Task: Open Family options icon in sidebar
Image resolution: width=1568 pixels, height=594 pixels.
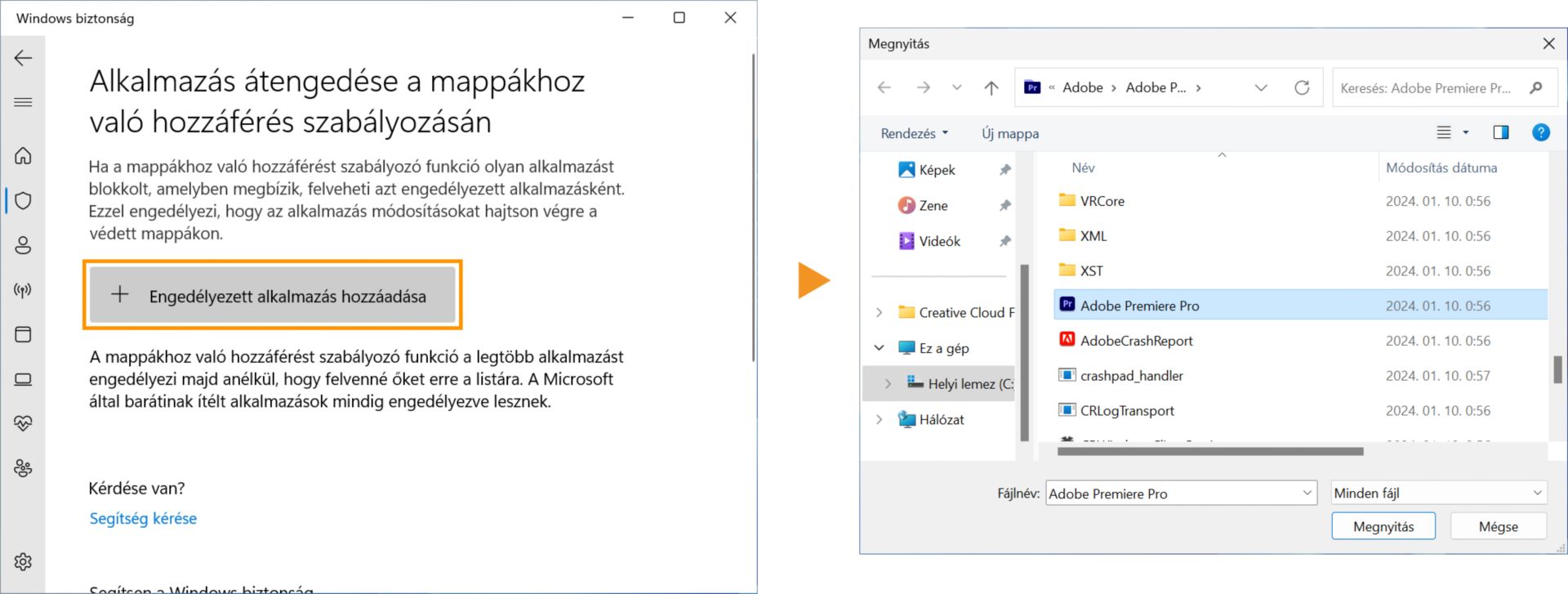Action: click(23, 468)
